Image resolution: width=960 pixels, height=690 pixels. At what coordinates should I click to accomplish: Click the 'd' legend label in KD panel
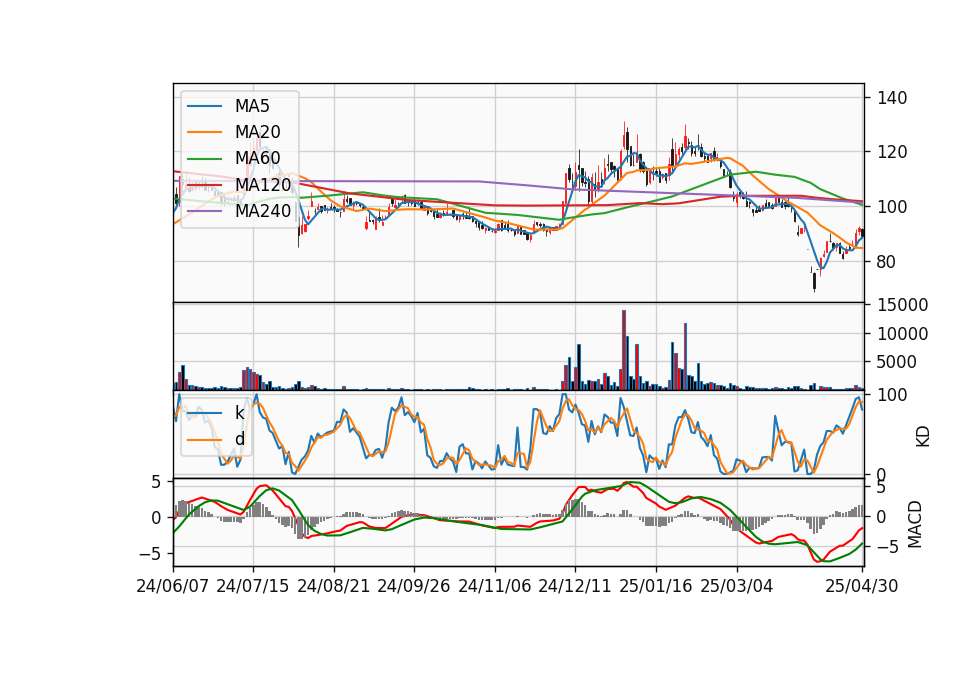point(239,439)
